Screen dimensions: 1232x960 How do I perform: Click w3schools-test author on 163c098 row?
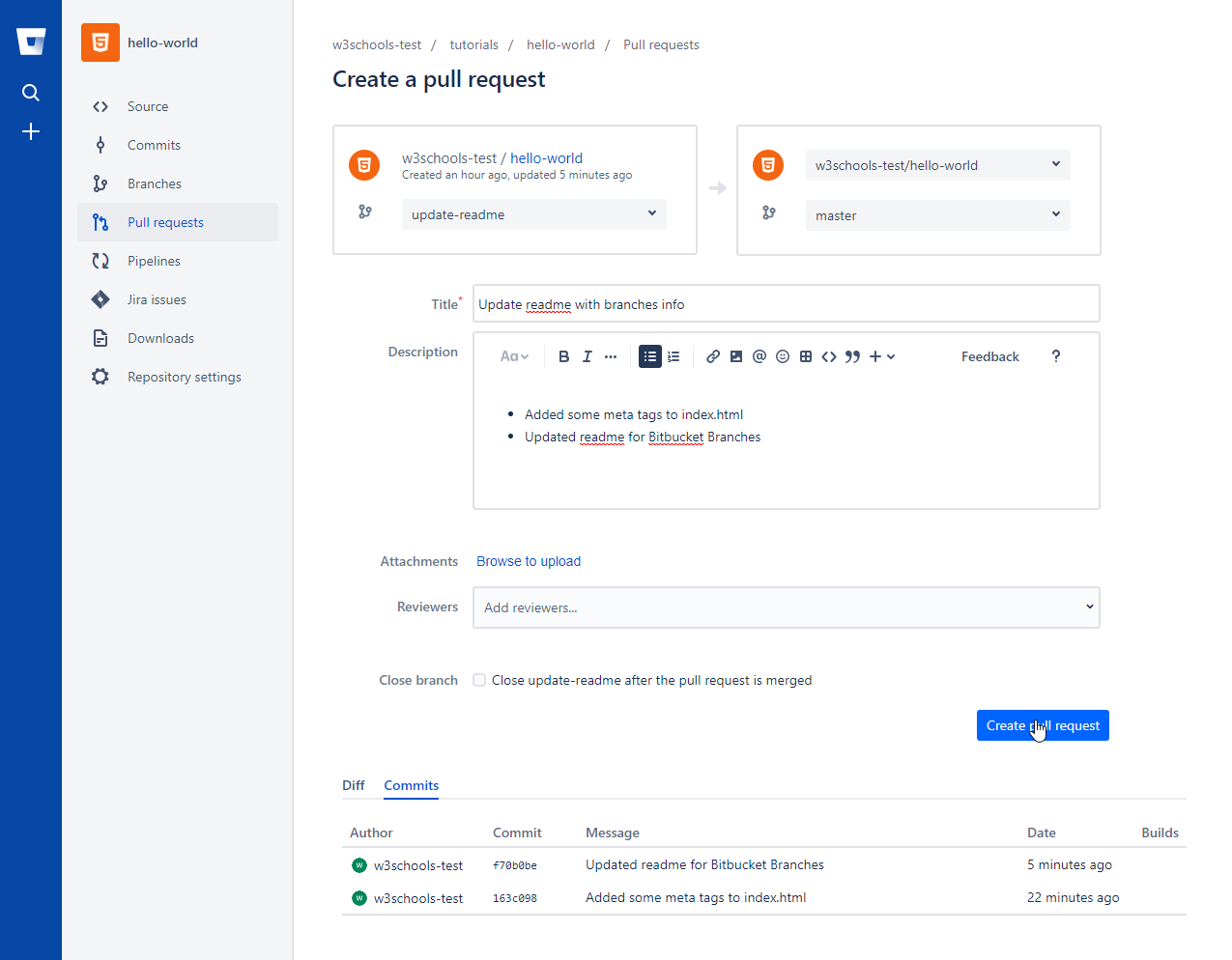(x=418, y=898)
